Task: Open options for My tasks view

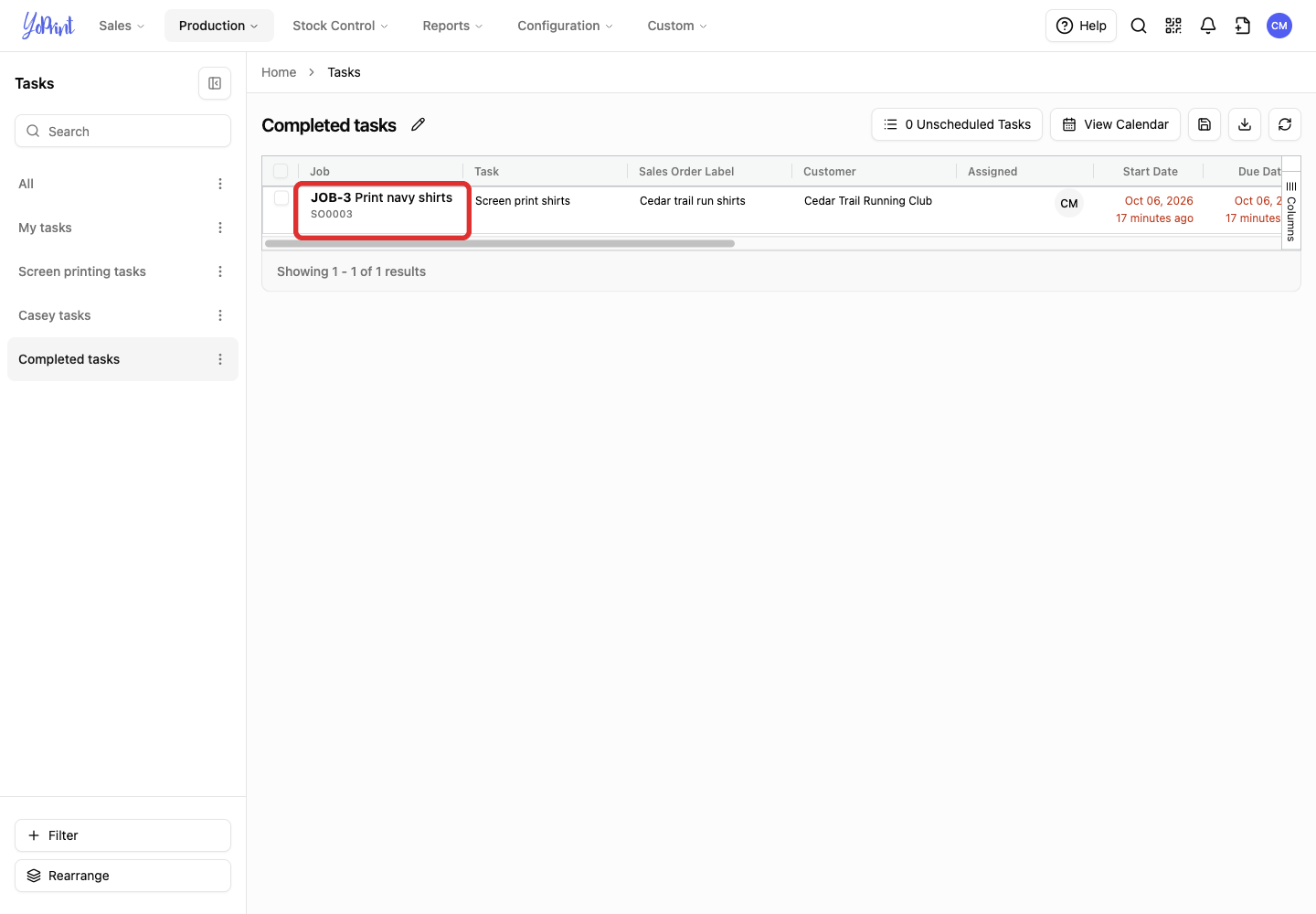Action: click(x=220, y=228)
